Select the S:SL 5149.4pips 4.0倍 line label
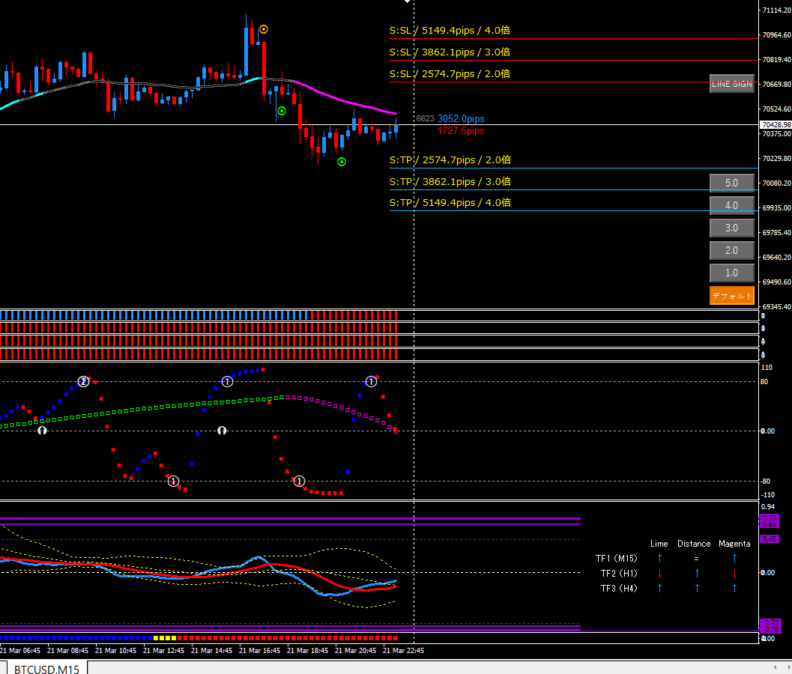The width and height of the screenshot is (792, 674). (450, 31)
